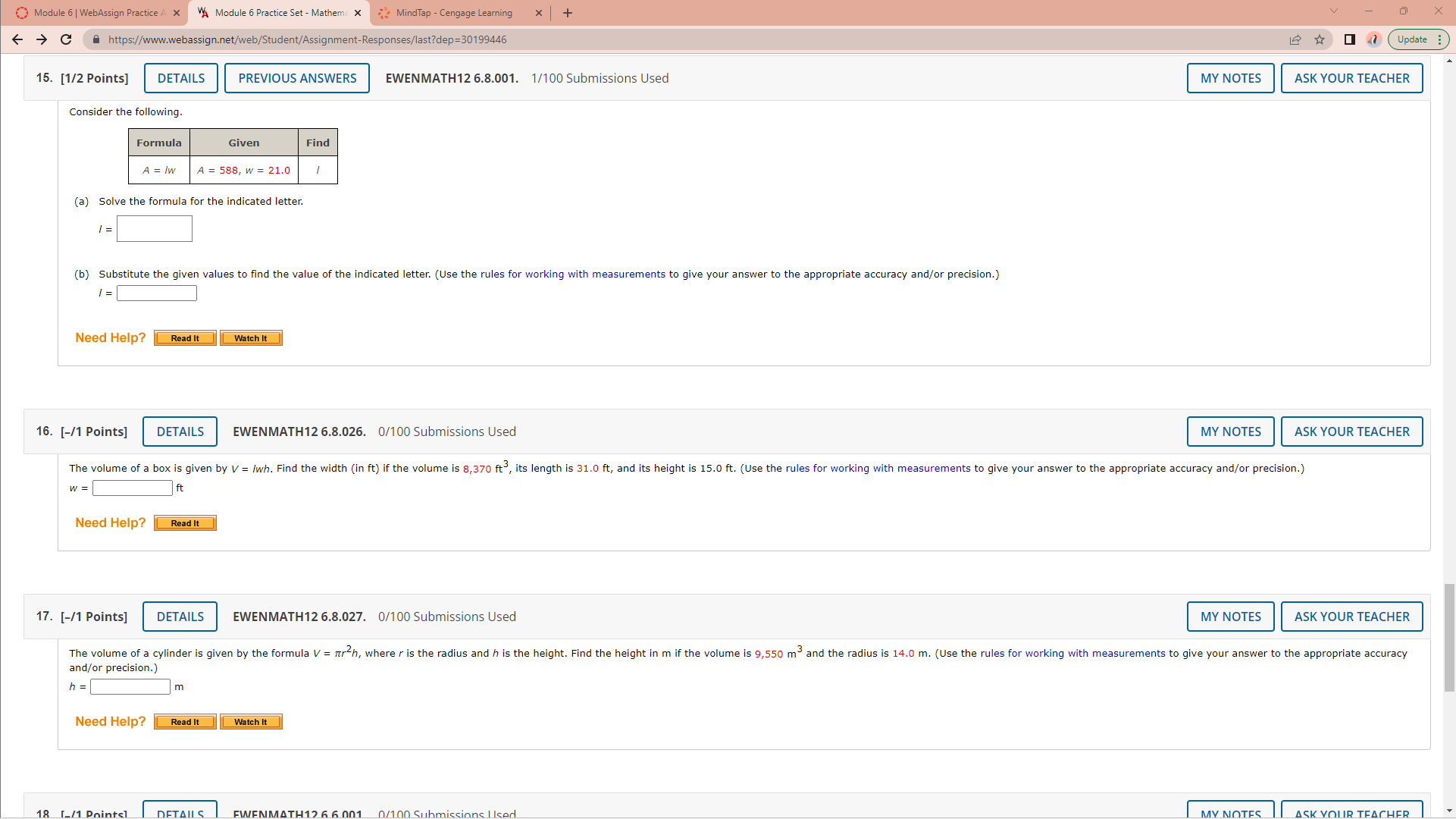Switch to MindTap - Cengage Learning tab
1456x819 pixels.
[x=454, y=13]
